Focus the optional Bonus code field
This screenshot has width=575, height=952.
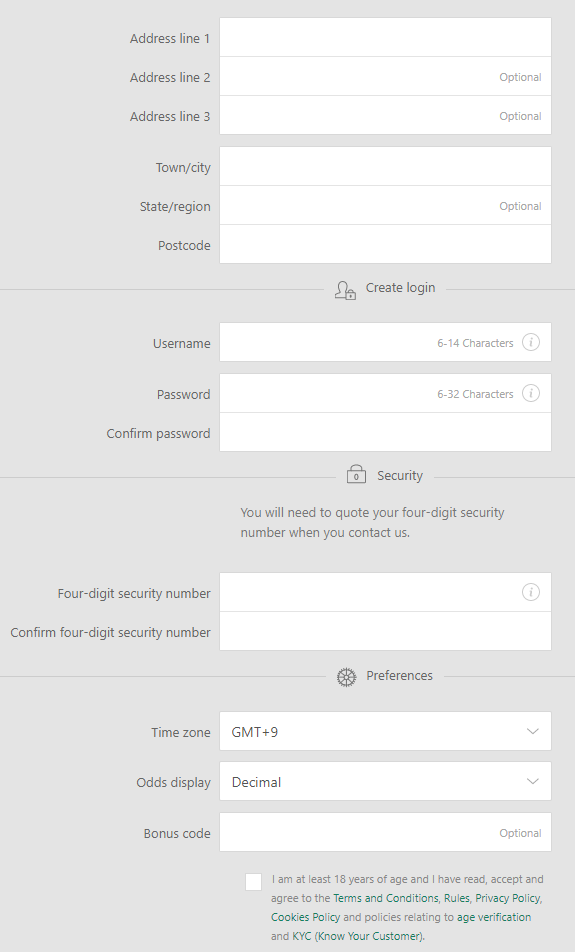385,832
